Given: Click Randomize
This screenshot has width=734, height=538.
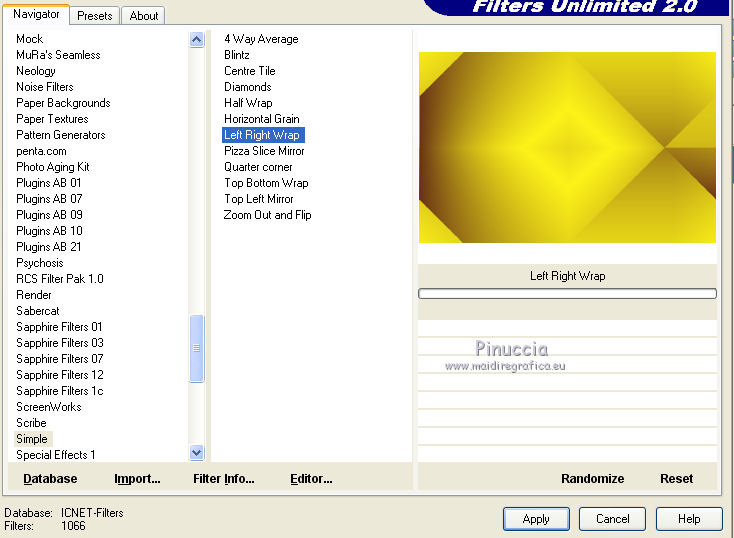Looking at the screenshot, I should [593, 479].
